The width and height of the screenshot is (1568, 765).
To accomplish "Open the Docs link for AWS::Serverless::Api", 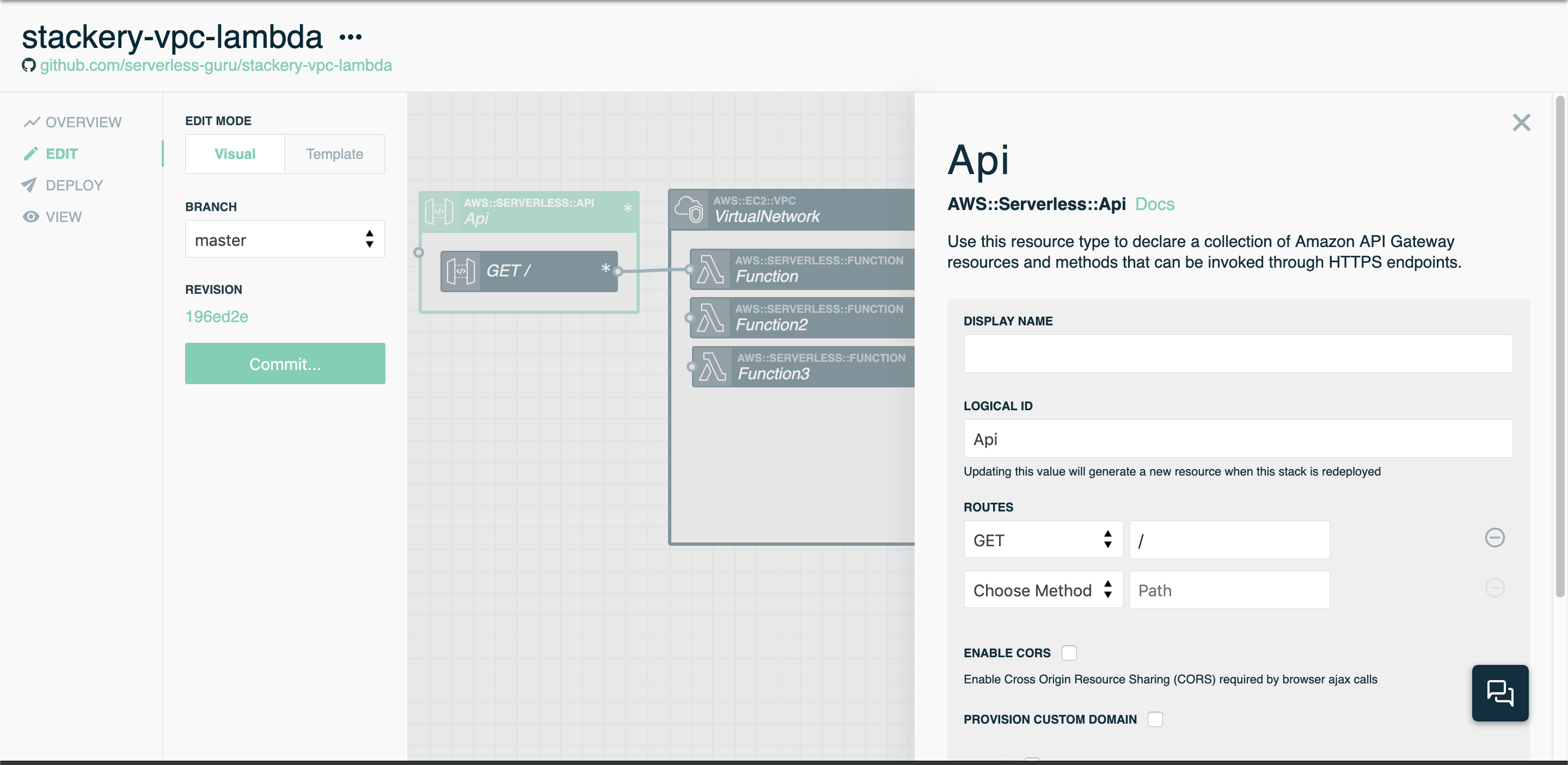I will 1154,205.
